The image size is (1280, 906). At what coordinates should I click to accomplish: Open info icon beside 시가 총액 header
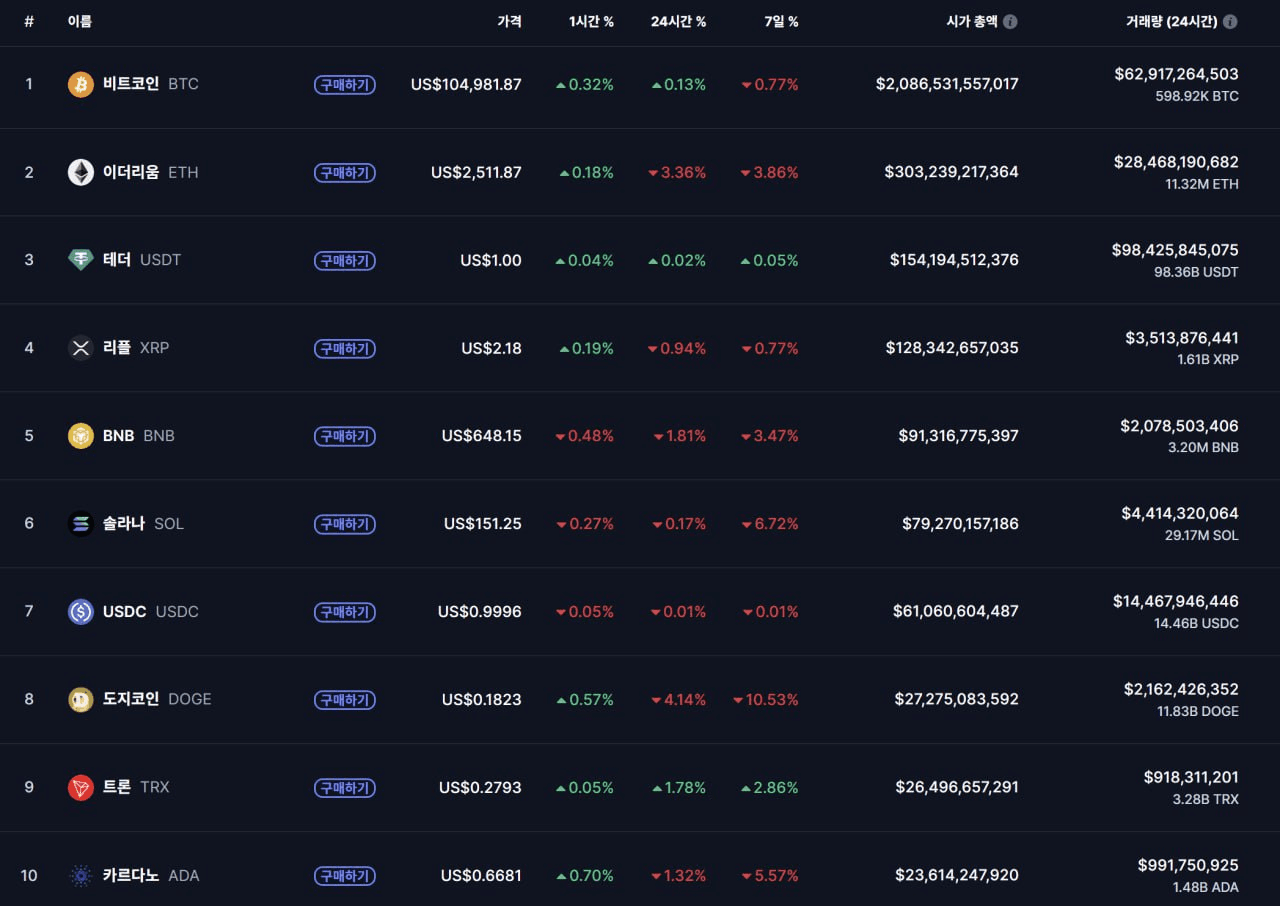point(1010,21)
